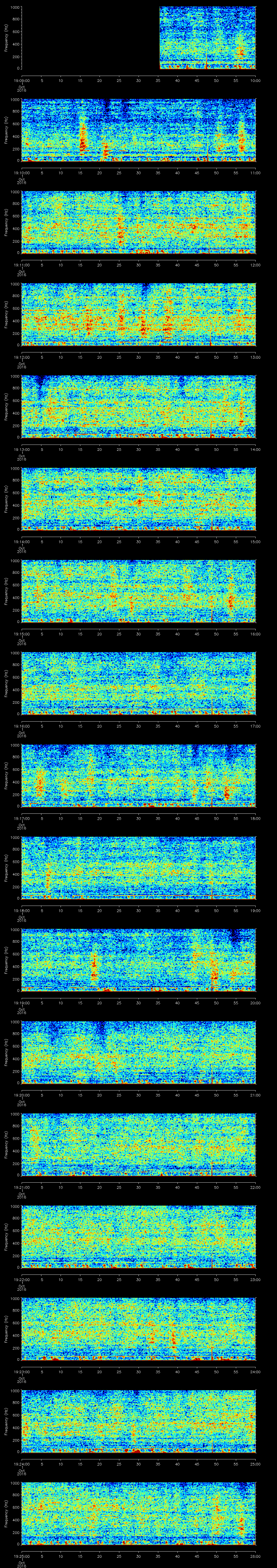This screenshot has height=1568, width=277.
Task: Click the 19:19:00 start time label
Action: 21,1003
